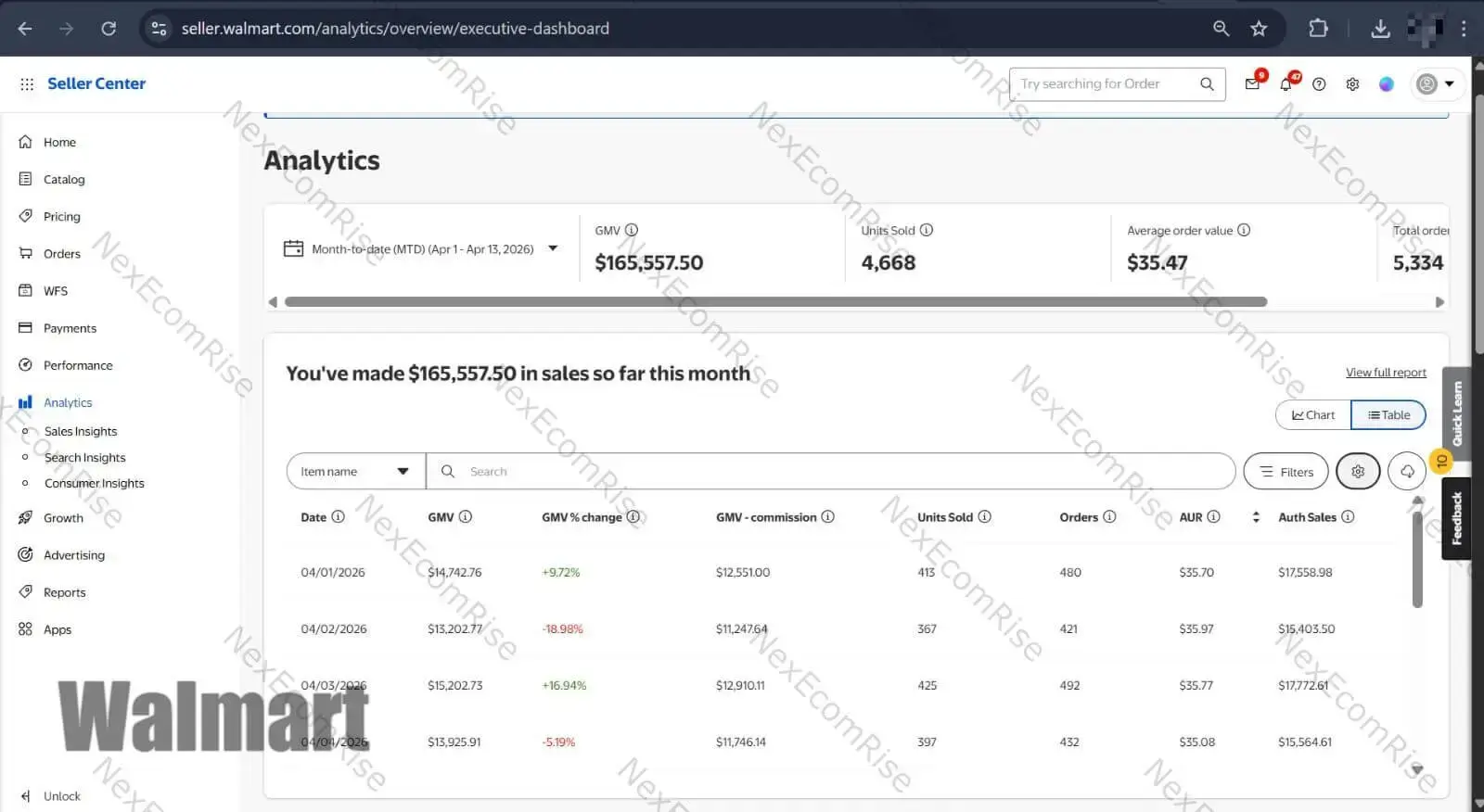Switch to Table view
This screenshot has height=812, width=1484.
click(x=1388, y=415)
